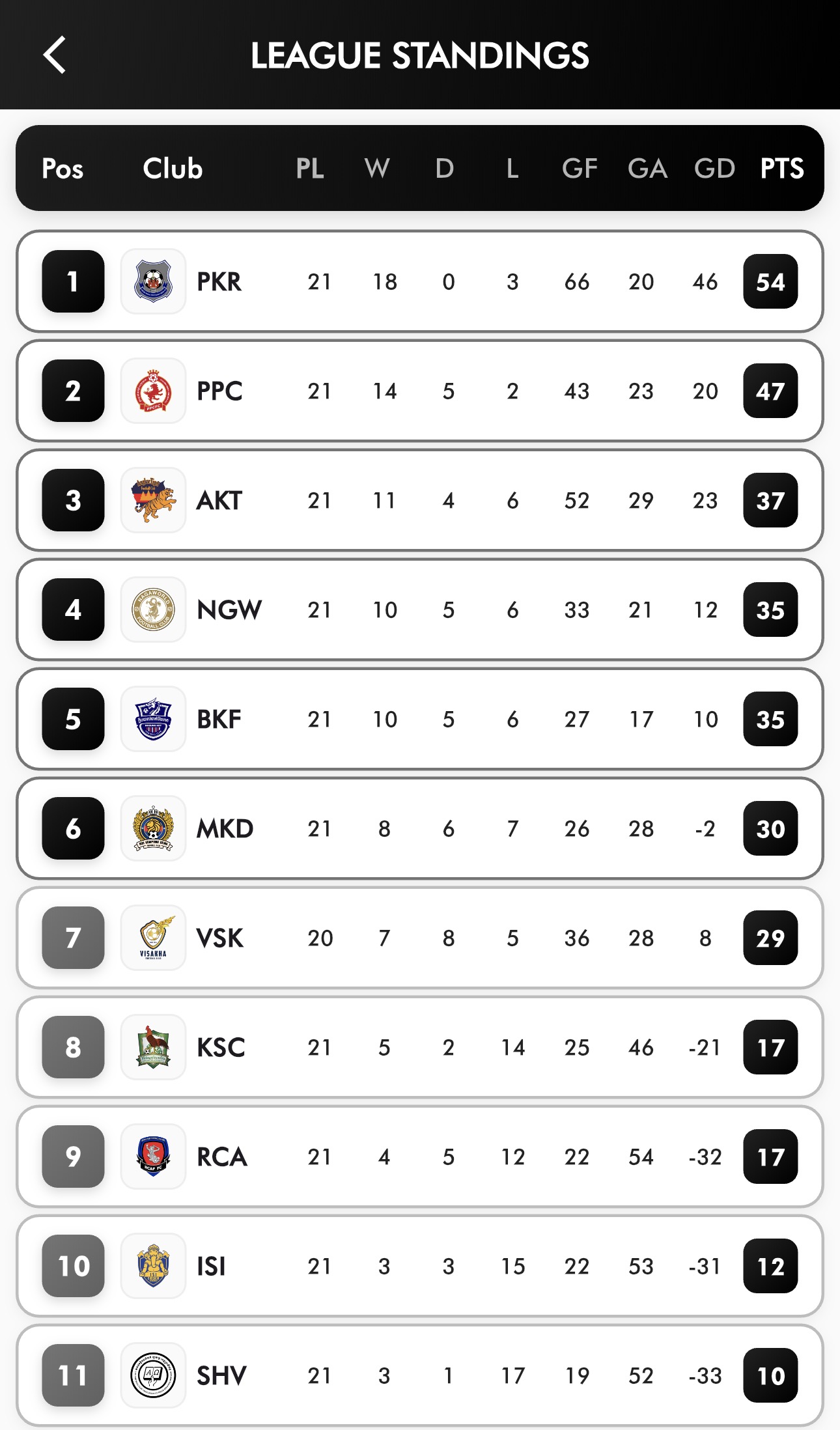Tap the GD column header
The image size is (840, 1430).
tap(714, 169)
